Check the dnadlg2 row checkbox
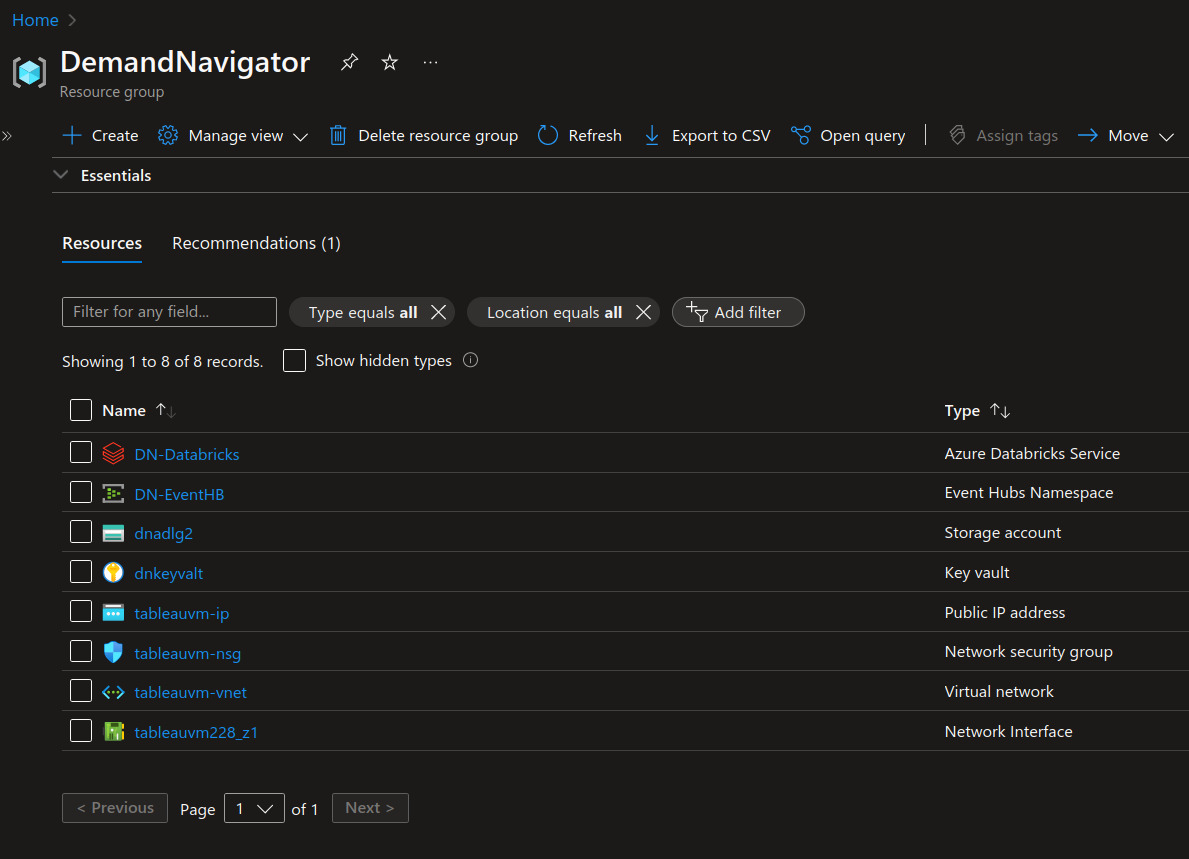1189x859 pixels. point(80,531)
